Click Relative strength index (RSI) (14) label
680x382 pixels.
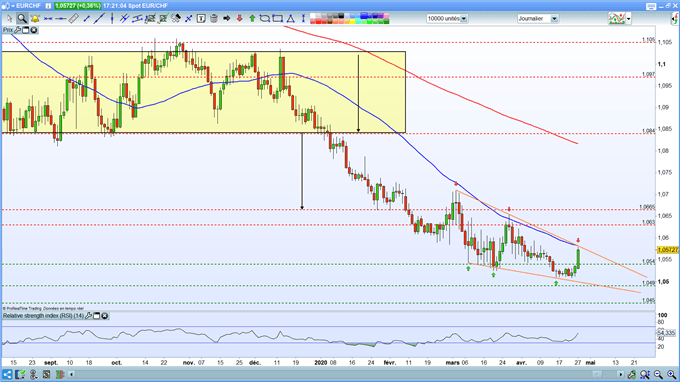tap(43, 316)
